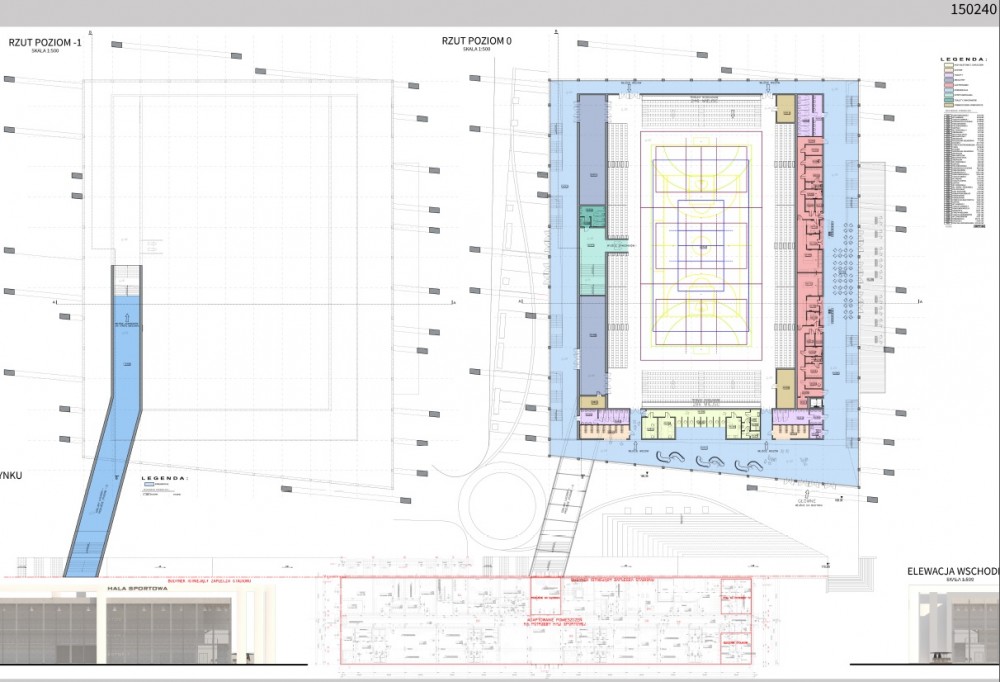Click the "RZUT POZIOM 0" heading
The image size is (1000, 682).
pyautogui.click(x=476, y=41)
